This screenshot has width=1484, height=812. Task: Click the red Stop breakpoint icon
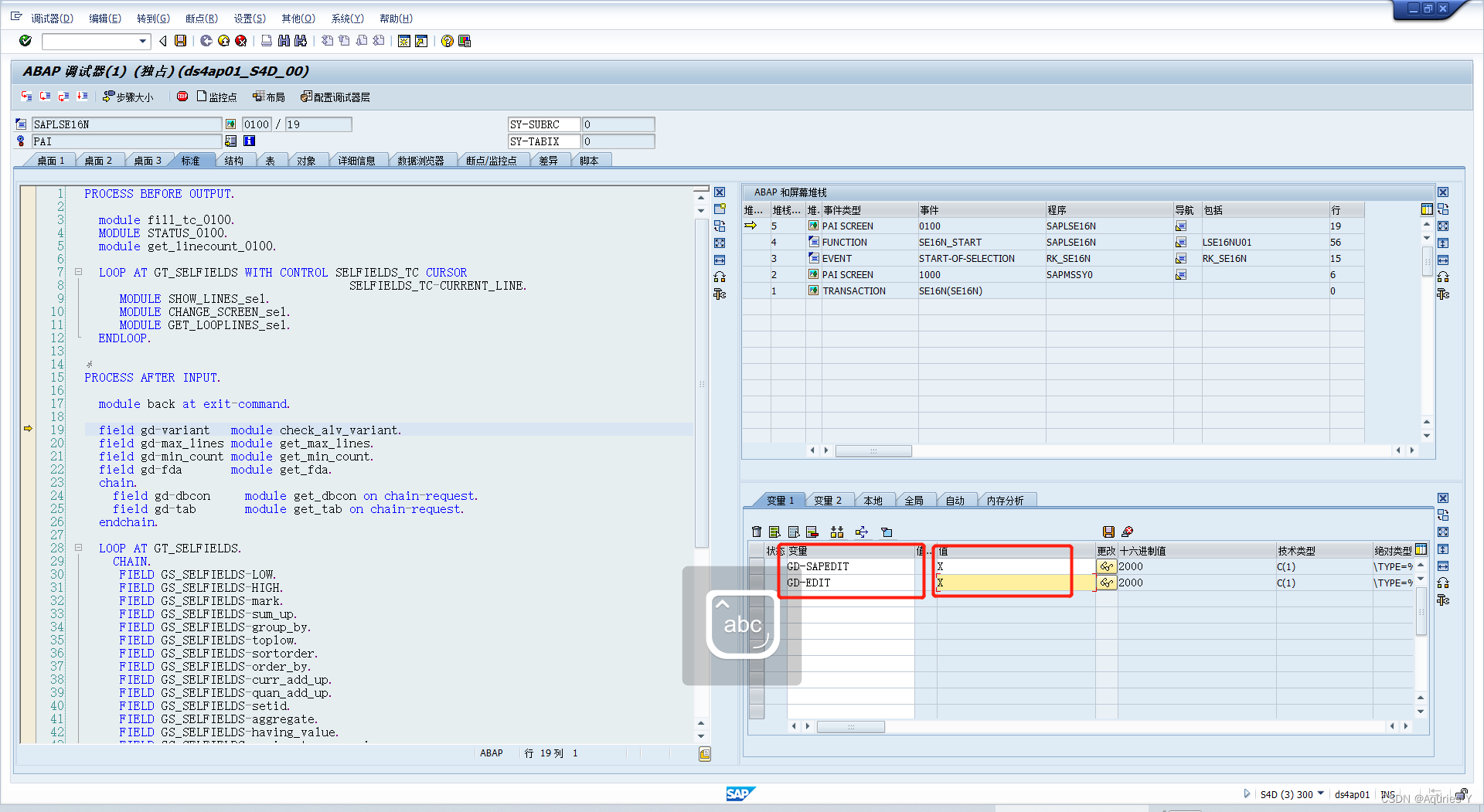click(182, 97)
